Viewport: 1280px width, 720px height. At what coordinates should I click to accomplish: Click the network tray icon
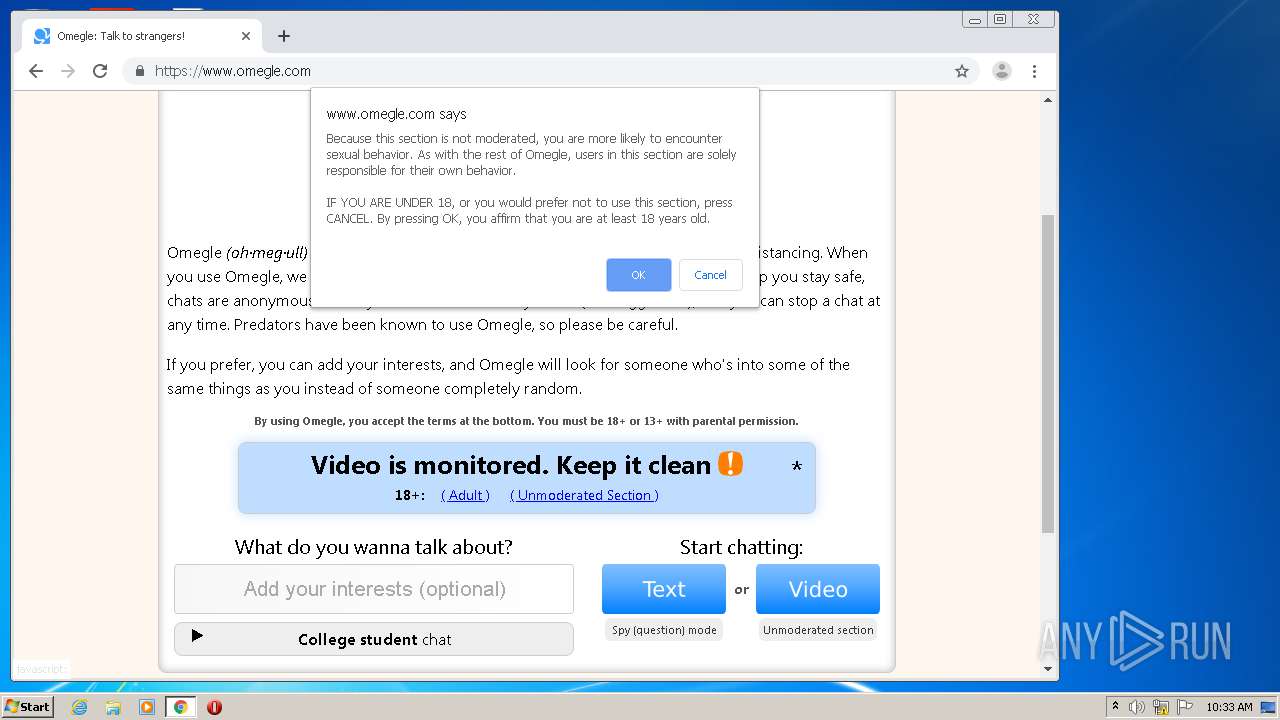click(1161, 707)
